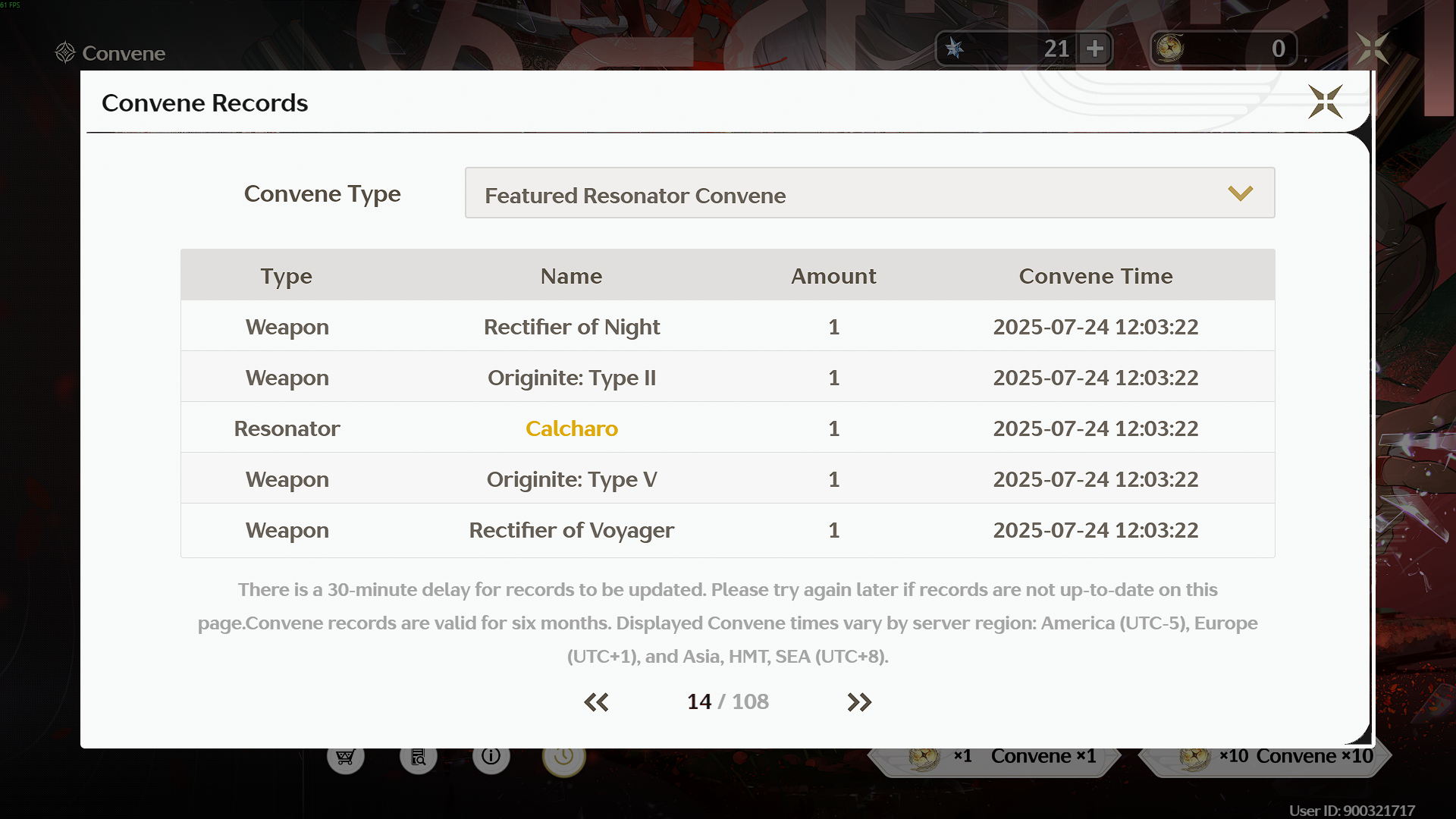The width and height of the screenshot is (1456, 819).
Task: Click the 61 FPS counter
Action: point(11,5)
